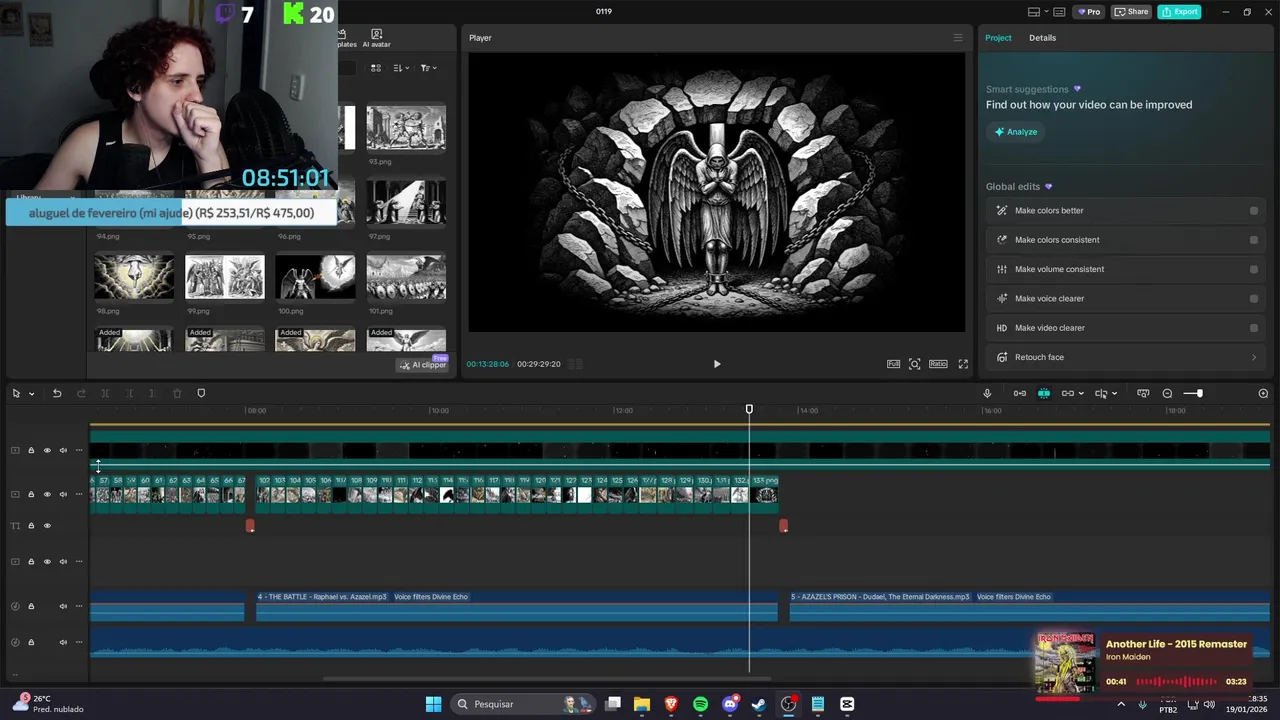The width and height of the screenshot is (1280, 720).
Task: Open the AI clipper button
Action: tap(423, 365)
